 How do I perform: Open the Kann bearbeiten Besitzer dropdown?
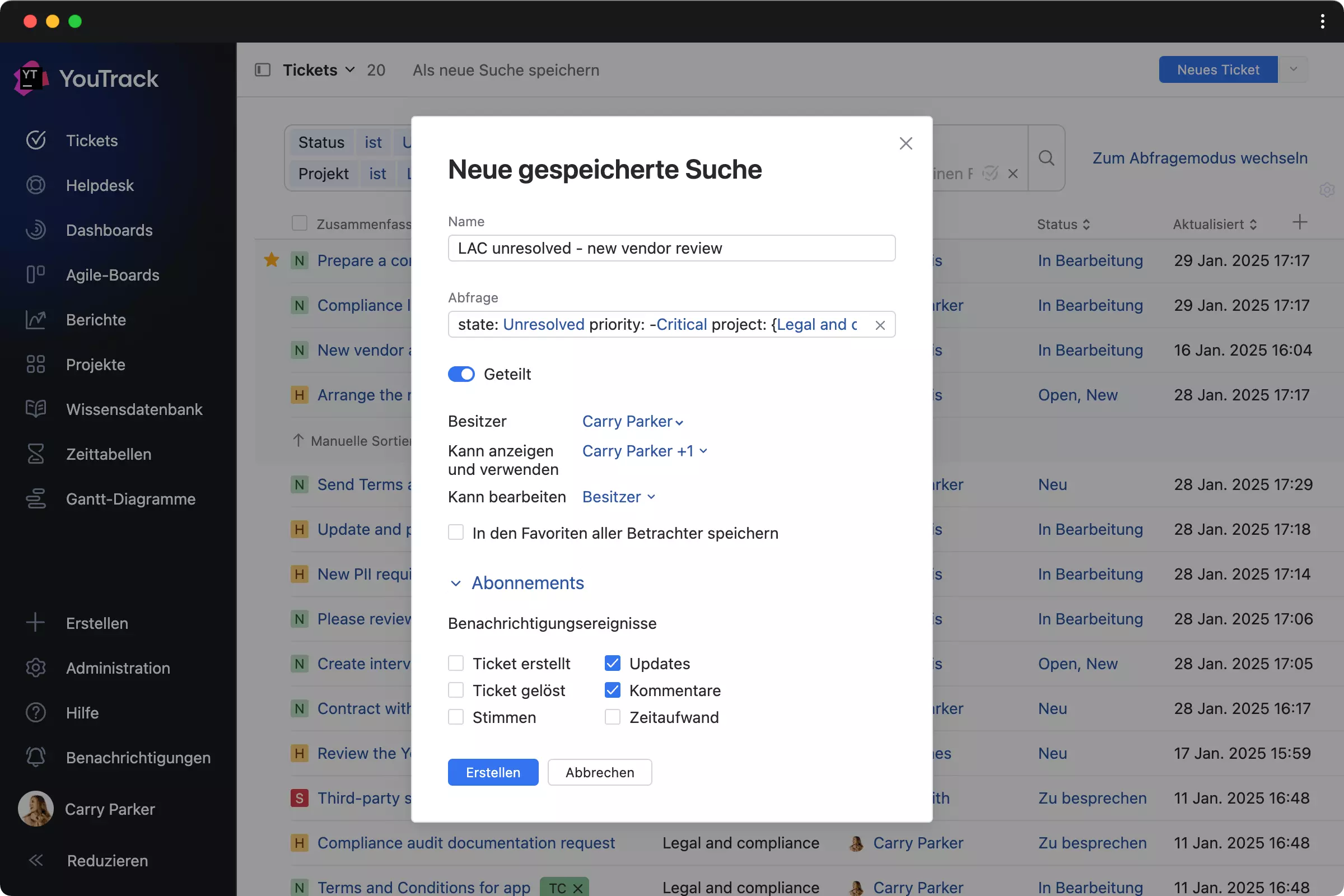[618, 497]
